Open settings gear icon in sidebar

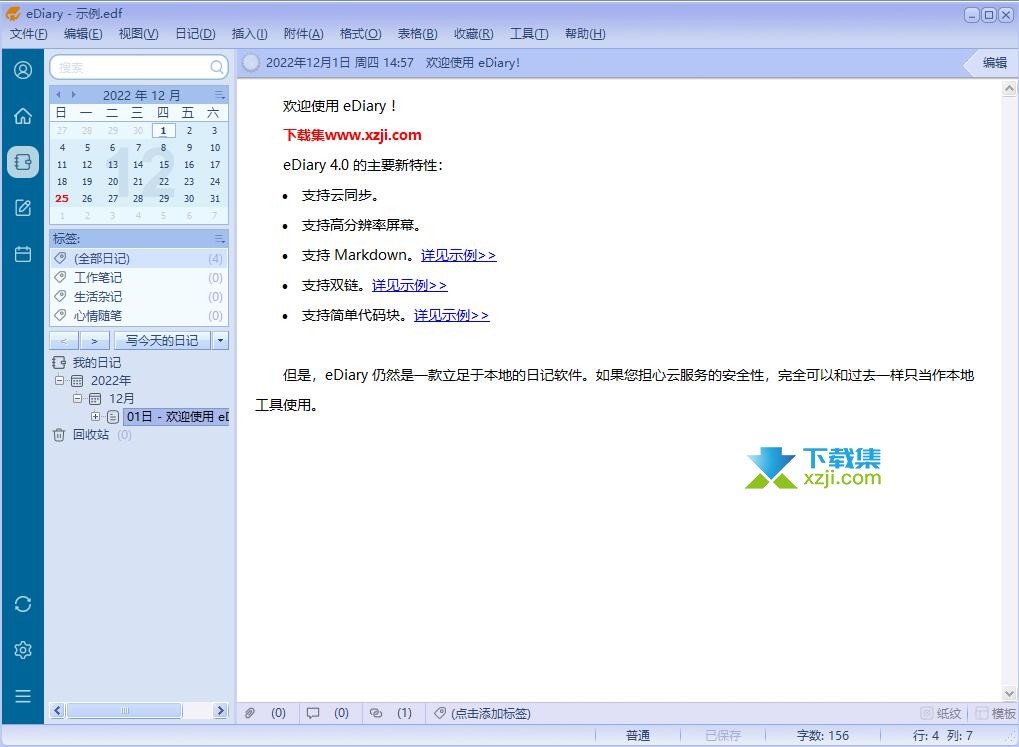pos(23,650)
